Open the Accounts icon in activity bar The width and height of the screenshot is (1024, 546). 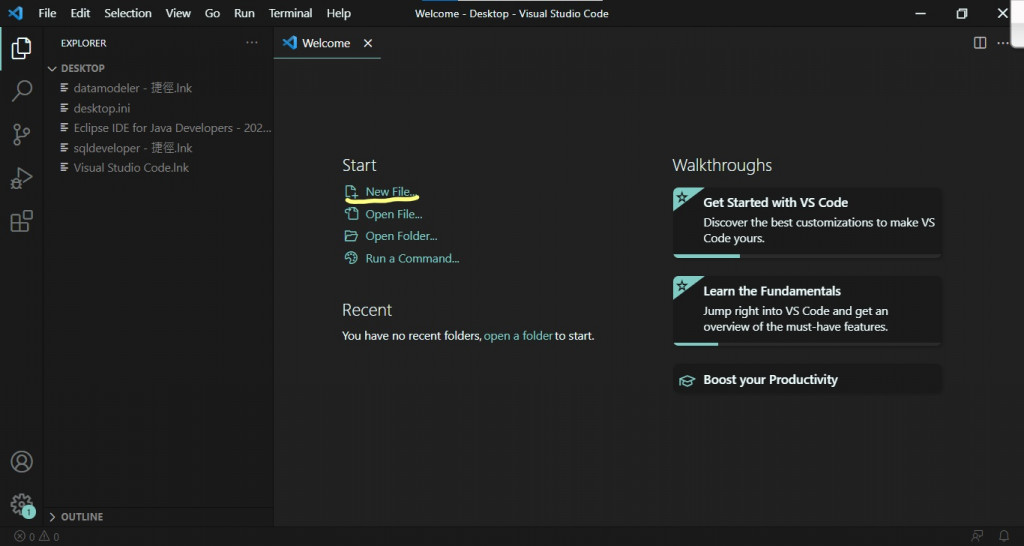[22, 462]
